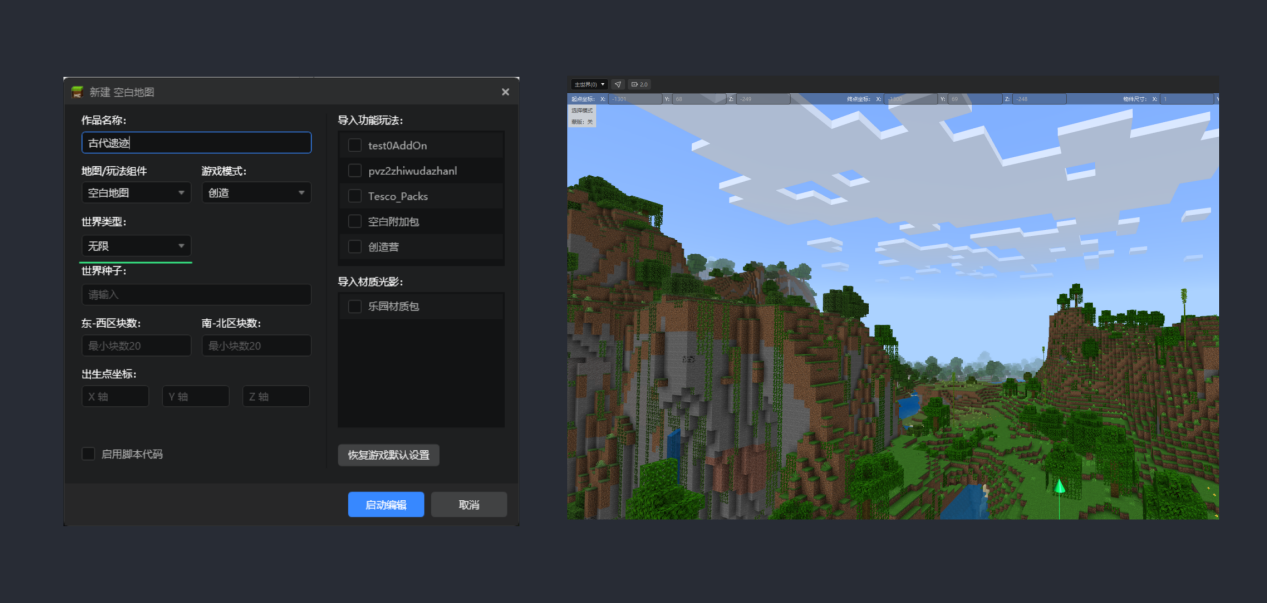Open the 地图/玩法组件 dropdown showing 空白地图
1267x603 pixels.
tap(136, 193)
